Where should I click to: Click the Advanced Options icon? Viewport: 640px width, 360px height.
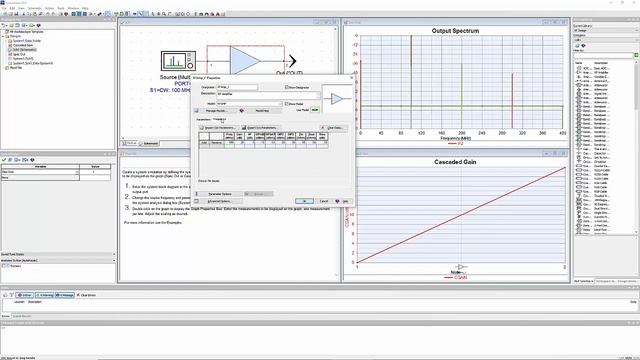pos(197,201)
